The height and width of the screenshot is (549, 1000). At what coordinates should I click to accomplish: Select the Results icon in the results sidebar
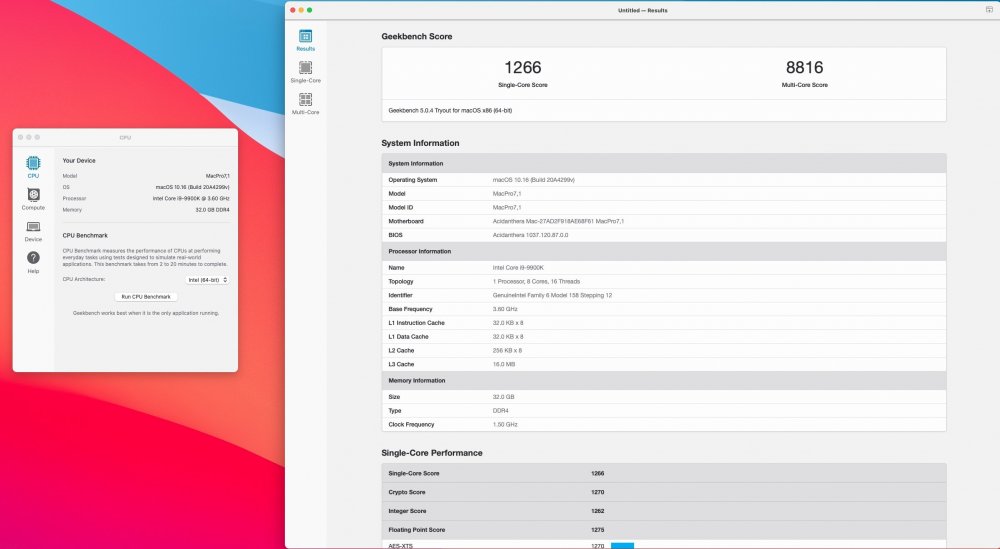click(x=305, y=36)
